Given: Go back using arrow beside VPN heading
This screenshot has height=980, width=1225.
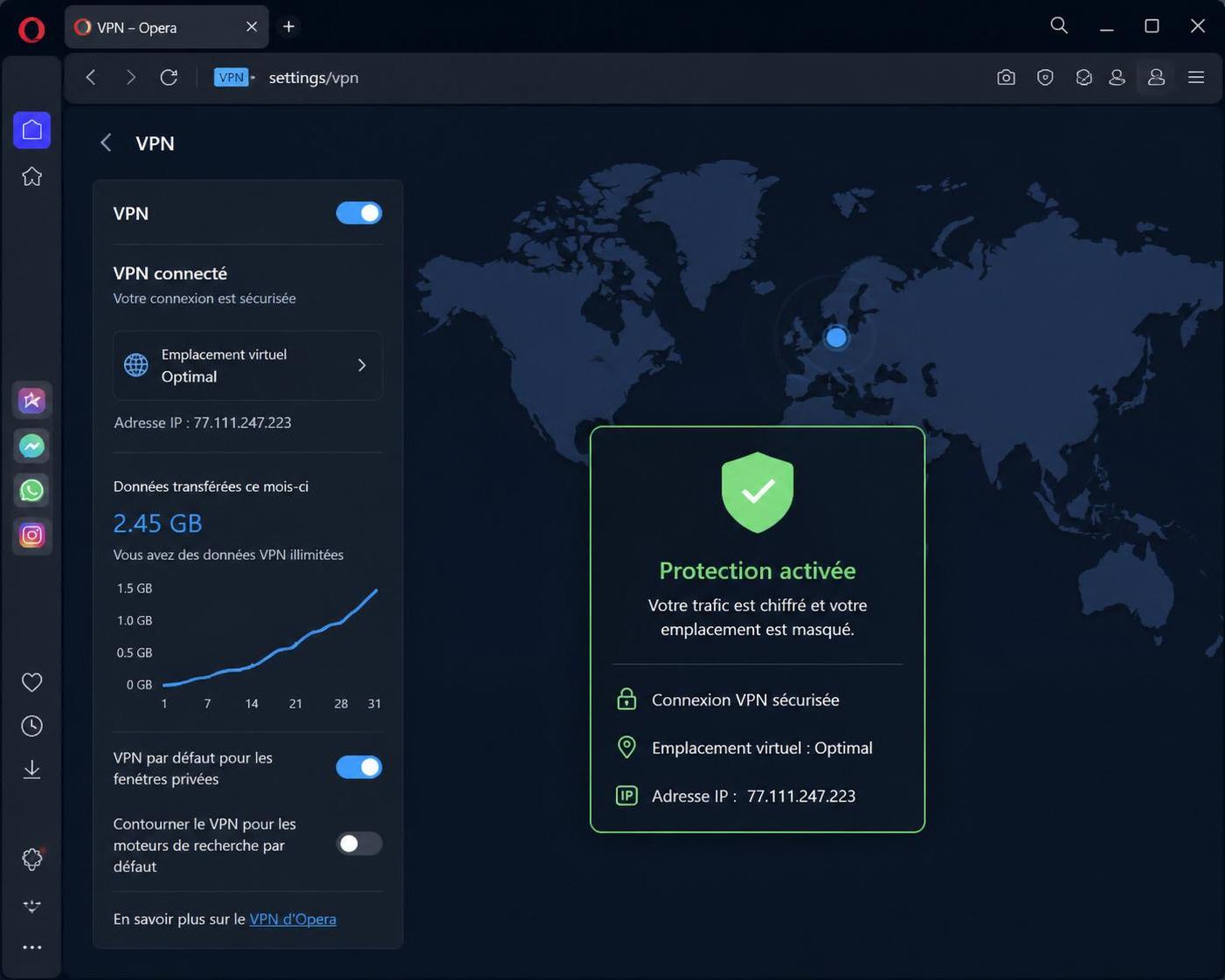Looking at the screenshot, I should coord(106,143).
